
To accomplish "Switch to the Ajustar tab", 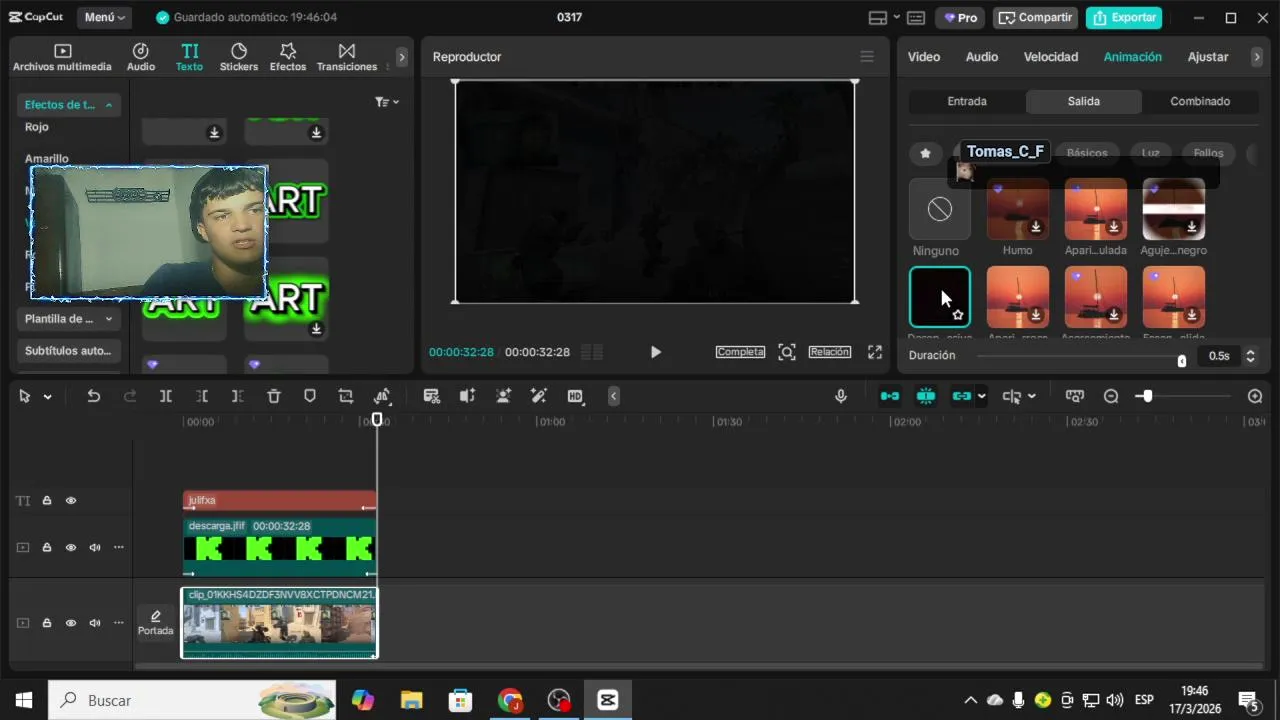I will [x=1208, y=57].
